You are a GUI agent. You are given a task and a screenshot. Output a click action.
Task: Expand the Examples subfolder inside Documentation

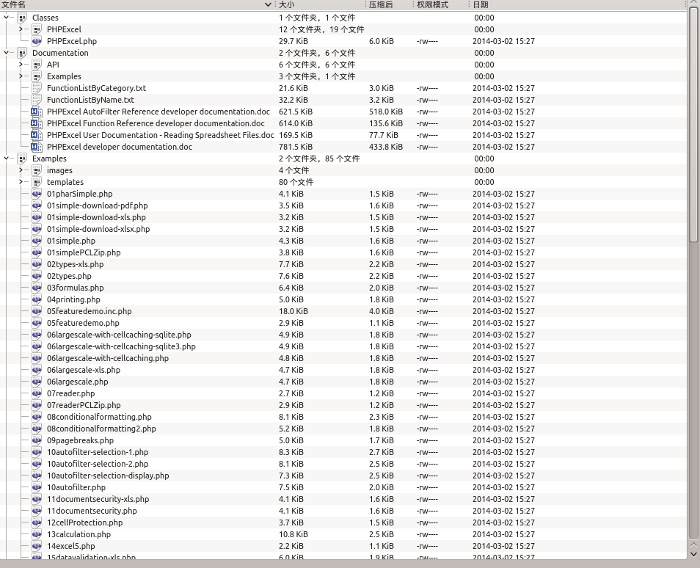click(21, 76)
